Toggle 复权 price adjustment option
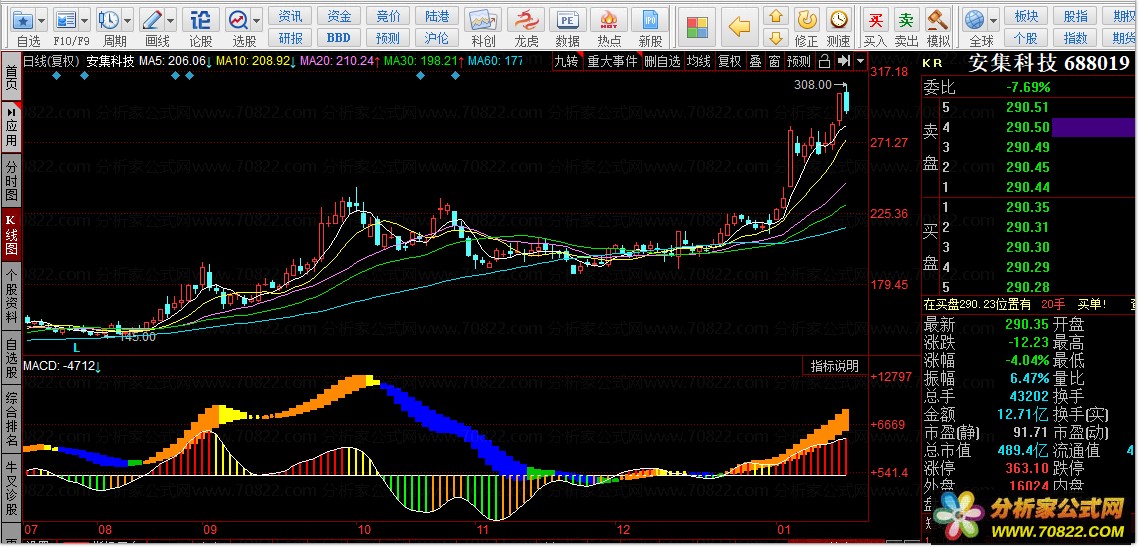Screen dimensions: 1141x548 pos(730,62)
